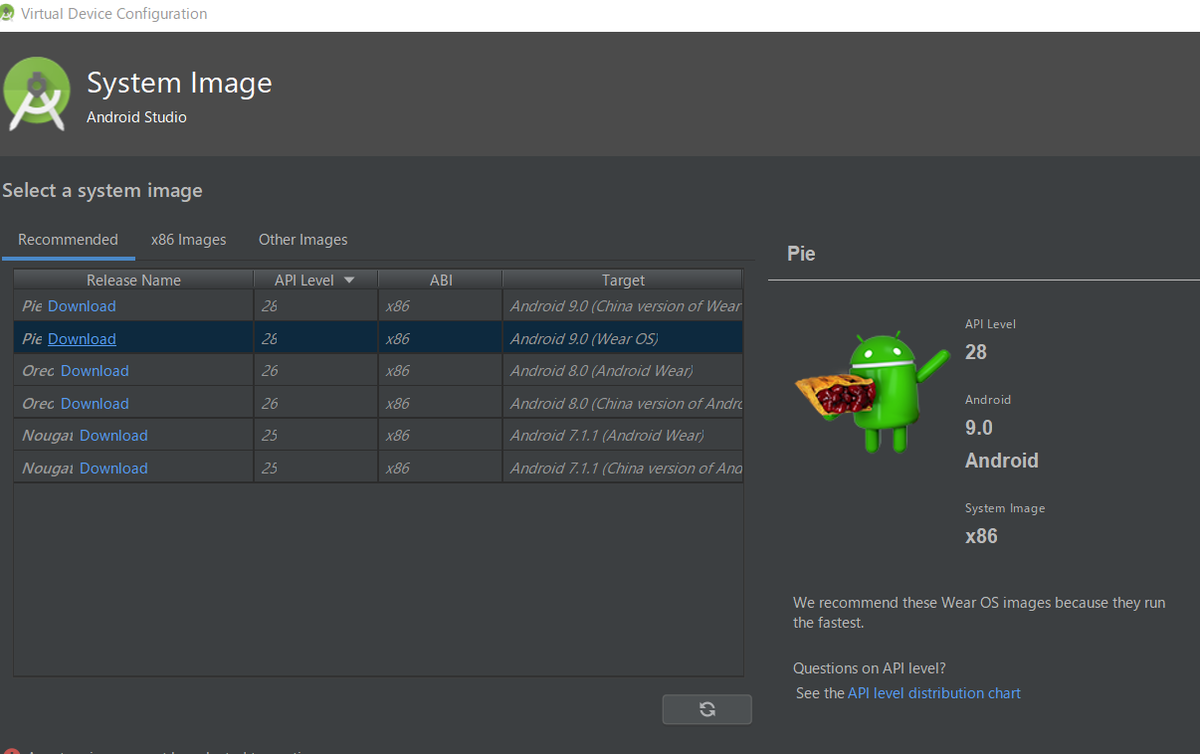Click the Android Pie mascot image

coord(871,393)
